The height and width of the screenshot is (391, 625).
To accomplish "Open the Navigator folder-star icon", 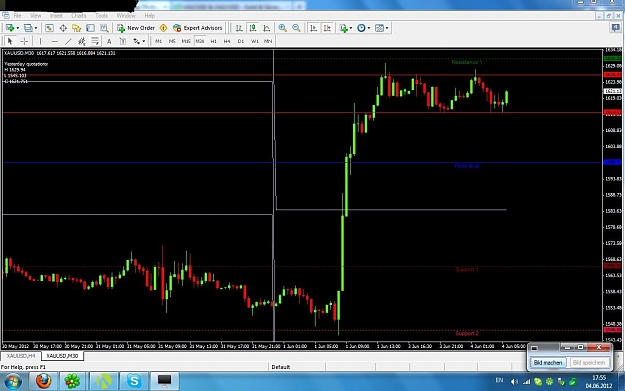I will [x=77, y=28].
